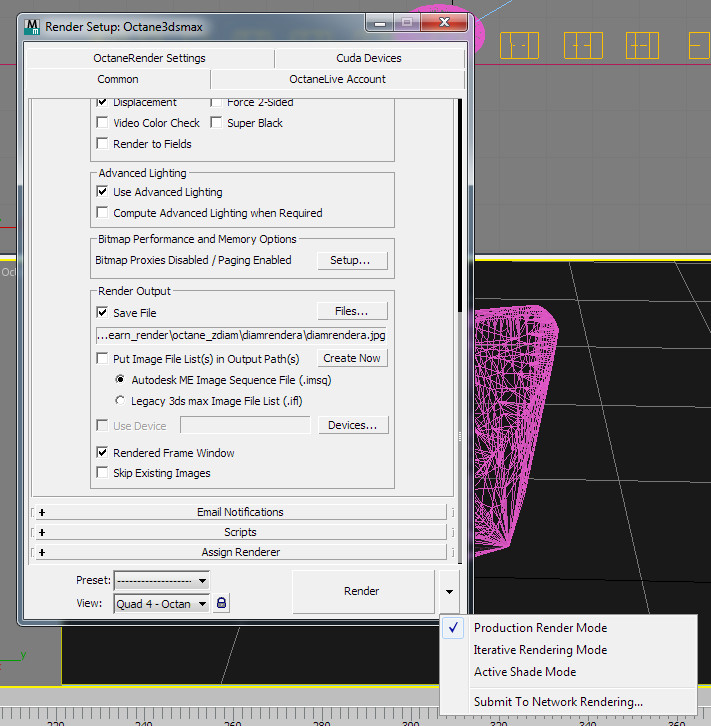
Task: Open the Common tab
Action: point(118,79)
